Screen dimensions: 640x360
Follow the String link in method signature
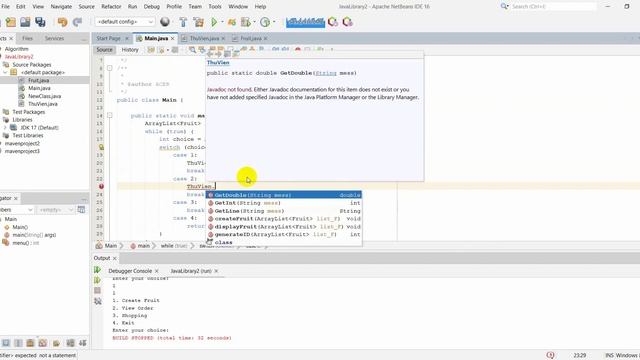tap(326, 73)
